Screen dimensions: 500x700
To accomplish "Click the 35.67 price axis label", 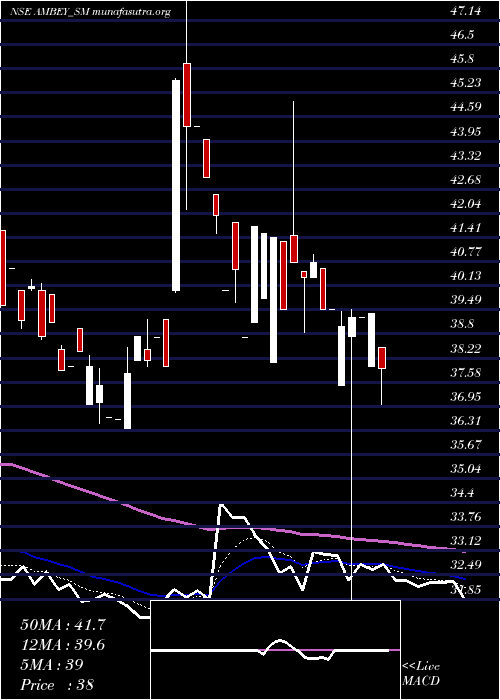I will point(465,445).
